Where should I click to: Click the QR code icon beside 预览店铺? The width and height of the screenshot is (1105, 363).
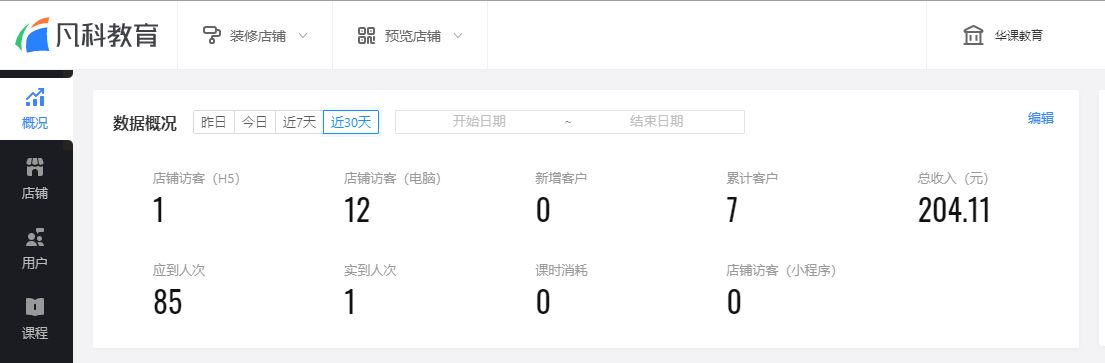pos(366,35)
